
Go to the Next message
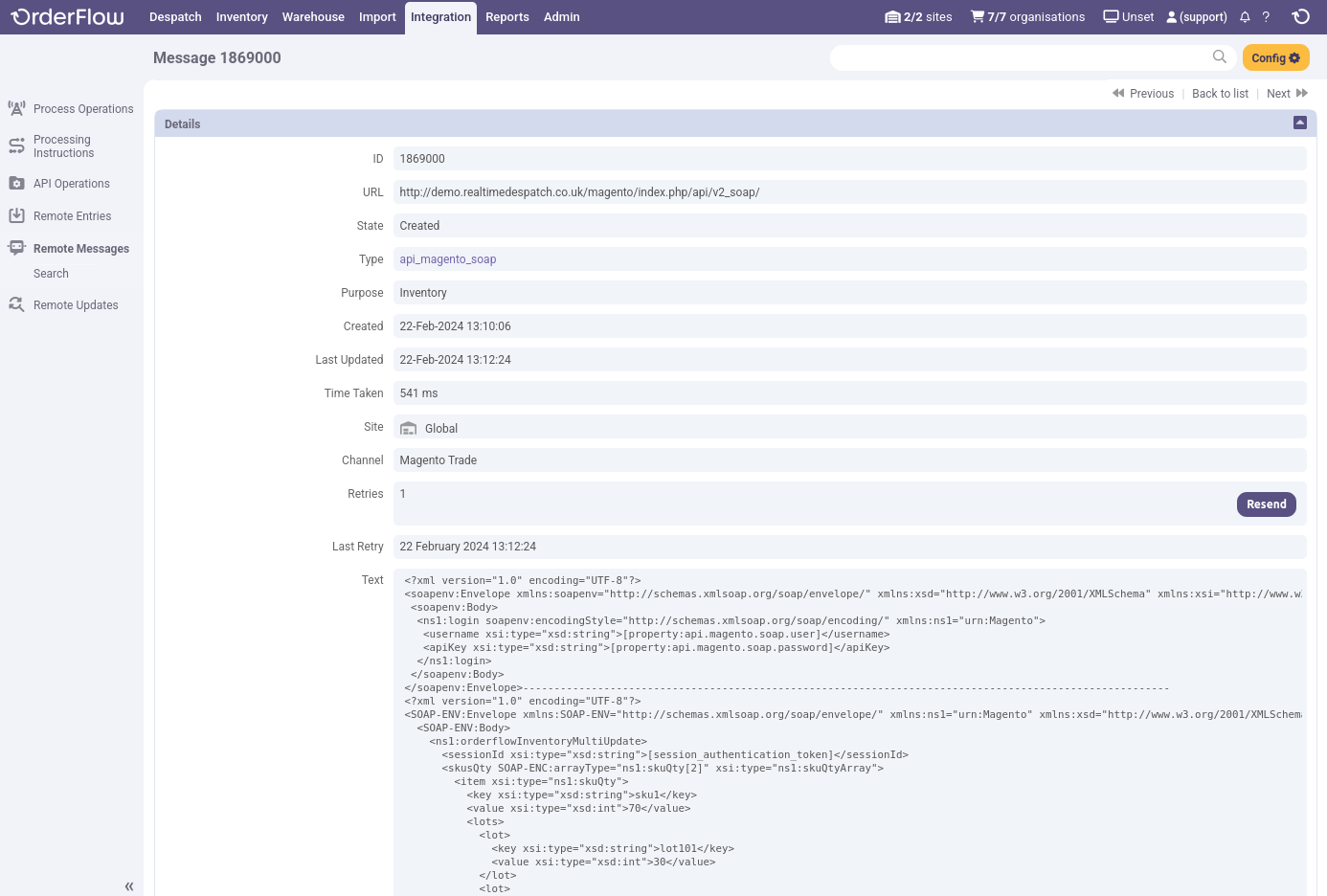pyautogui.click(x=1286, y=94)
